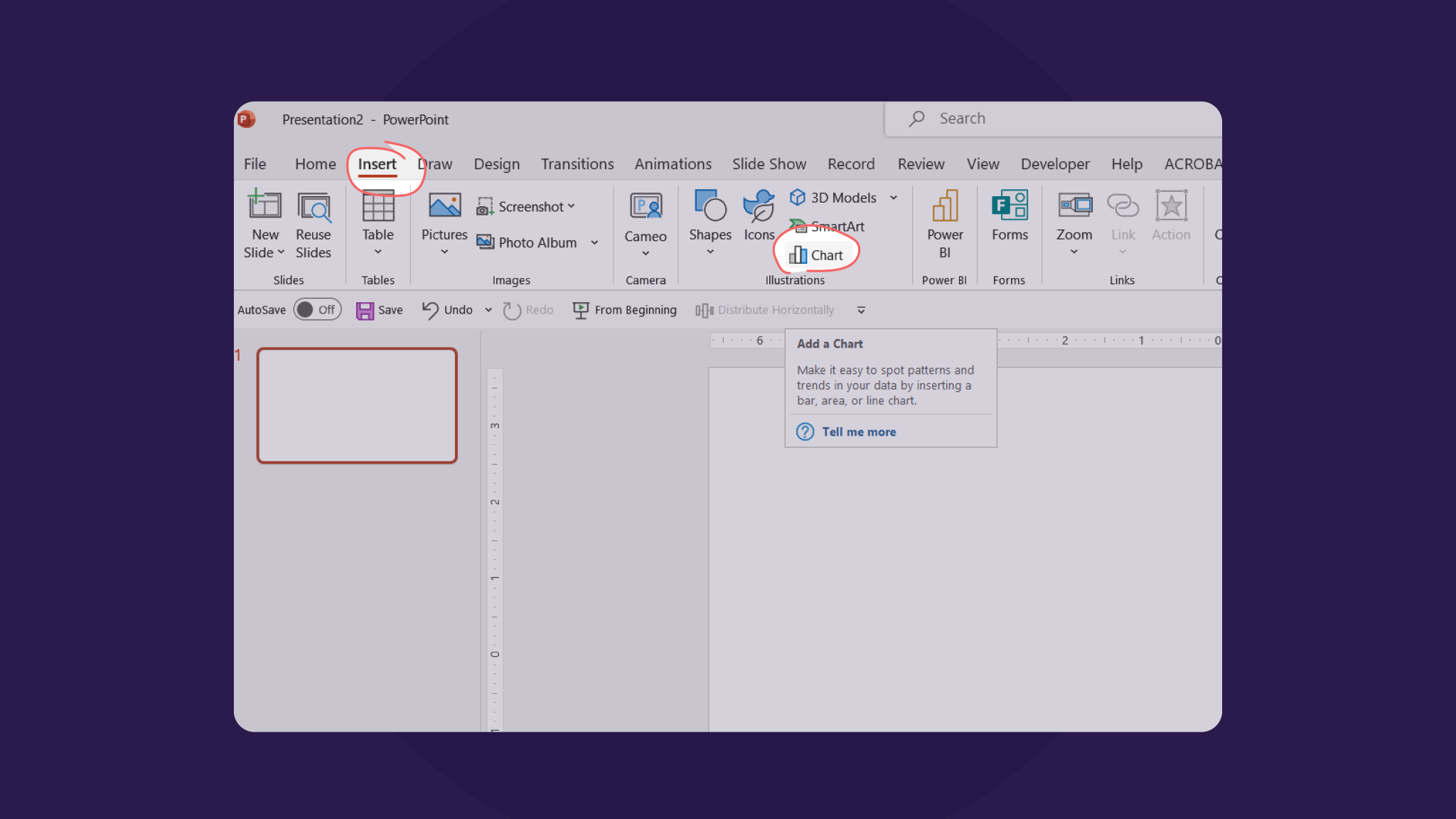Add an Action to the slide
This screenshot has width=1456, height=819.
tap(1171, 217)
